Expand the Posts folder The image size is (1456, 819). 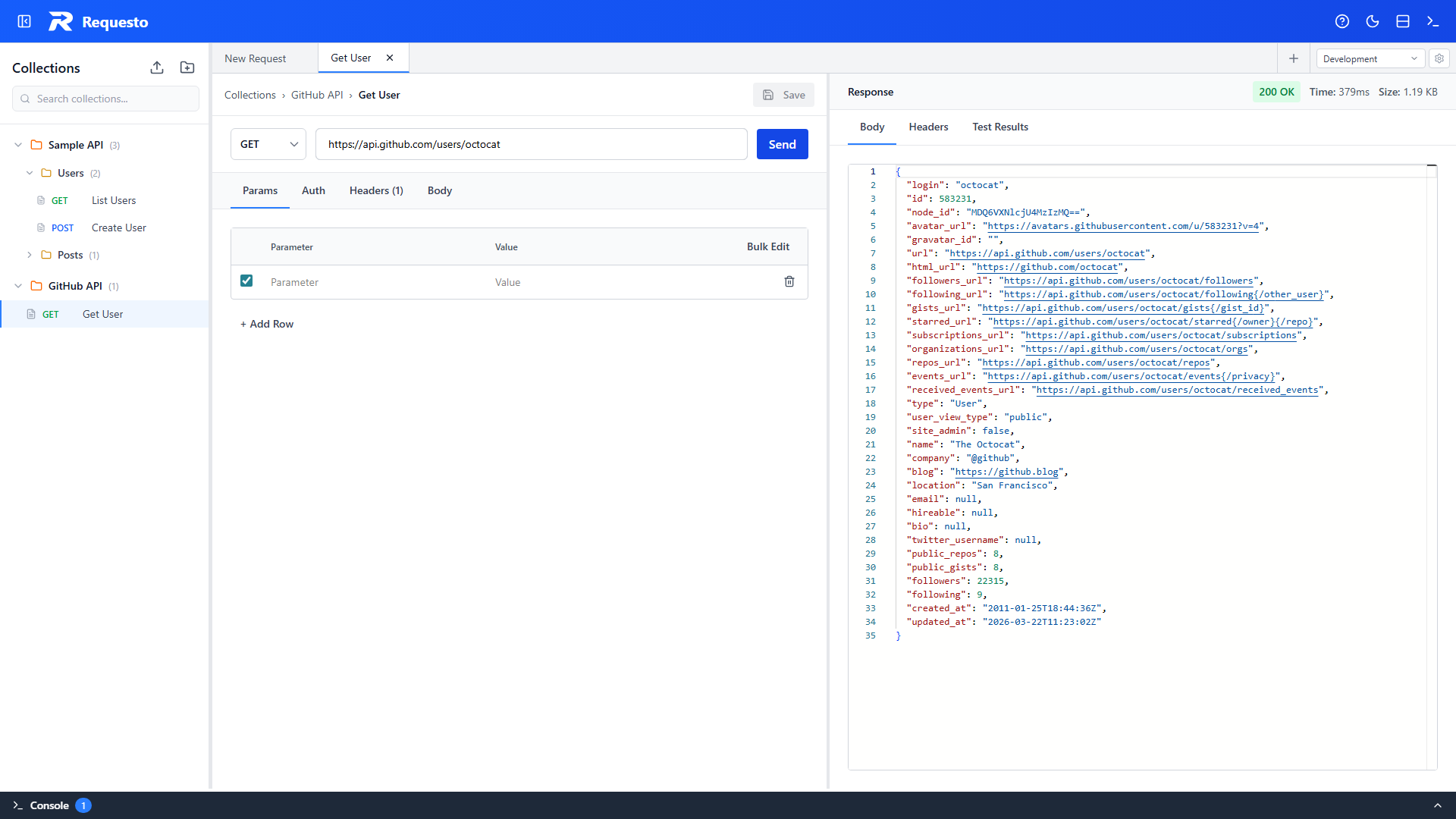point(30,255)
